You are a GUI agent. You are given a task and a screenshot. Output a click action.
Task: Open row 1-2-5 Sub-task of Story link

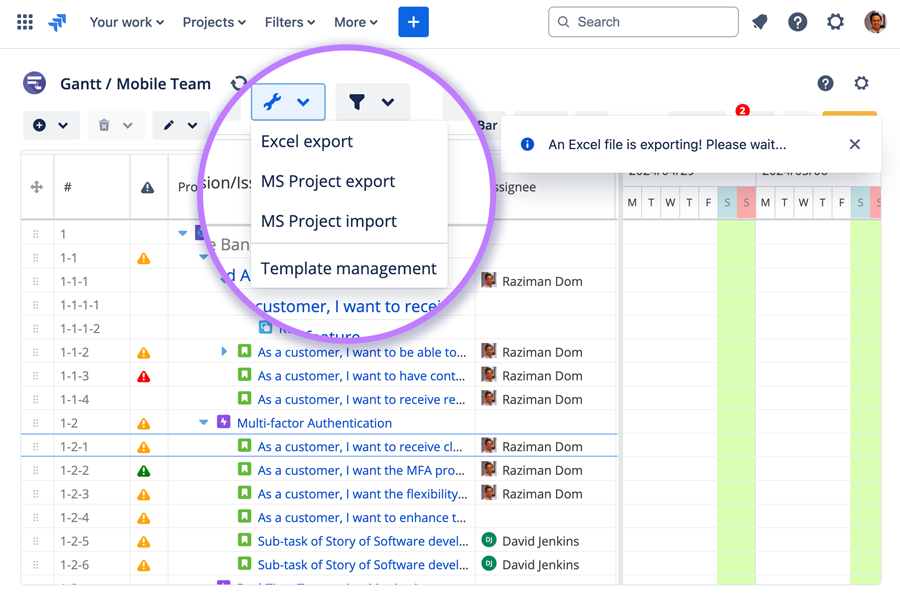363,541
